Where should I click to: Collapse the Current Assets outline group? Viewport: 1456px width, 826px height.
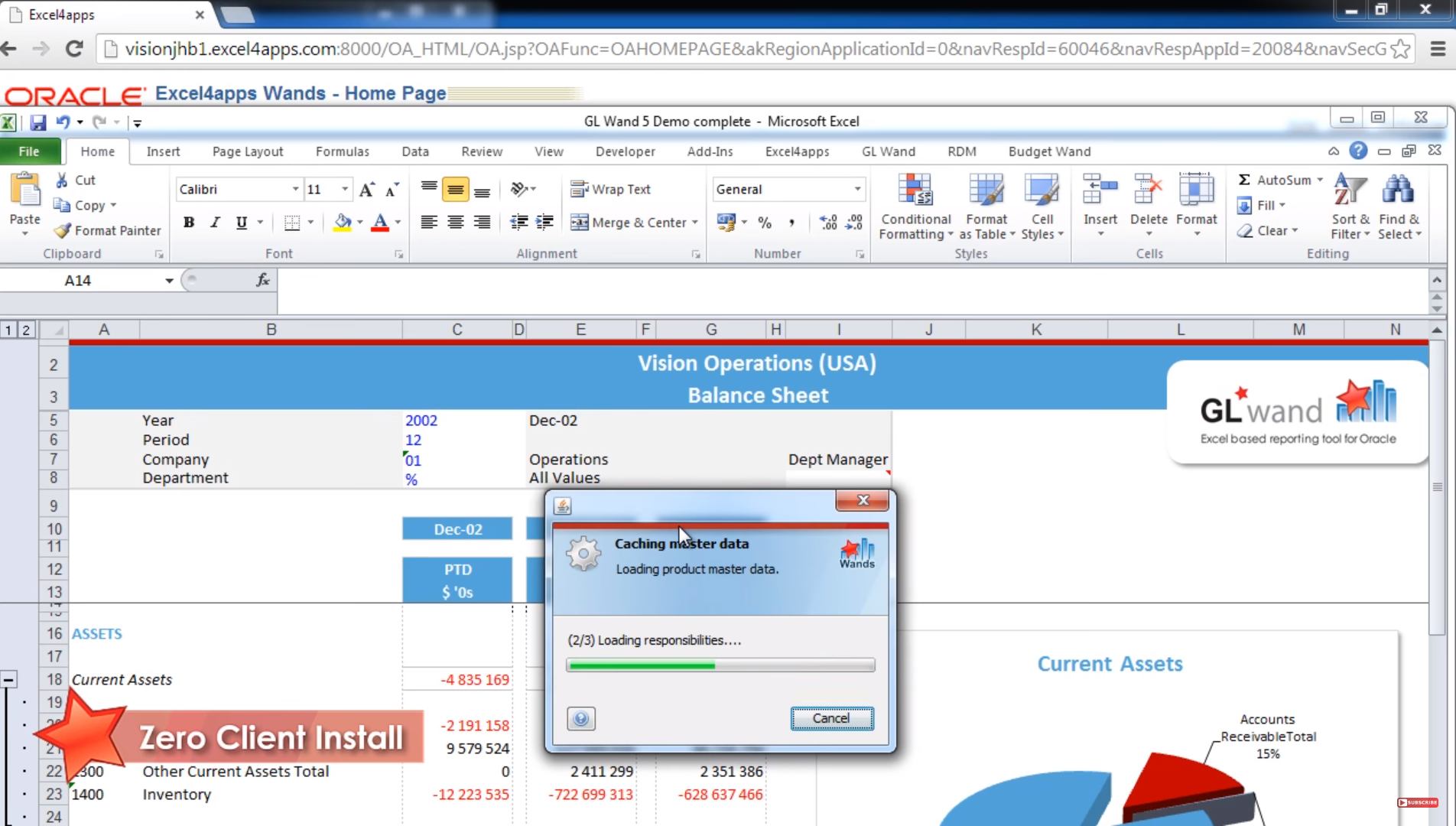click(x=8, y=679)
